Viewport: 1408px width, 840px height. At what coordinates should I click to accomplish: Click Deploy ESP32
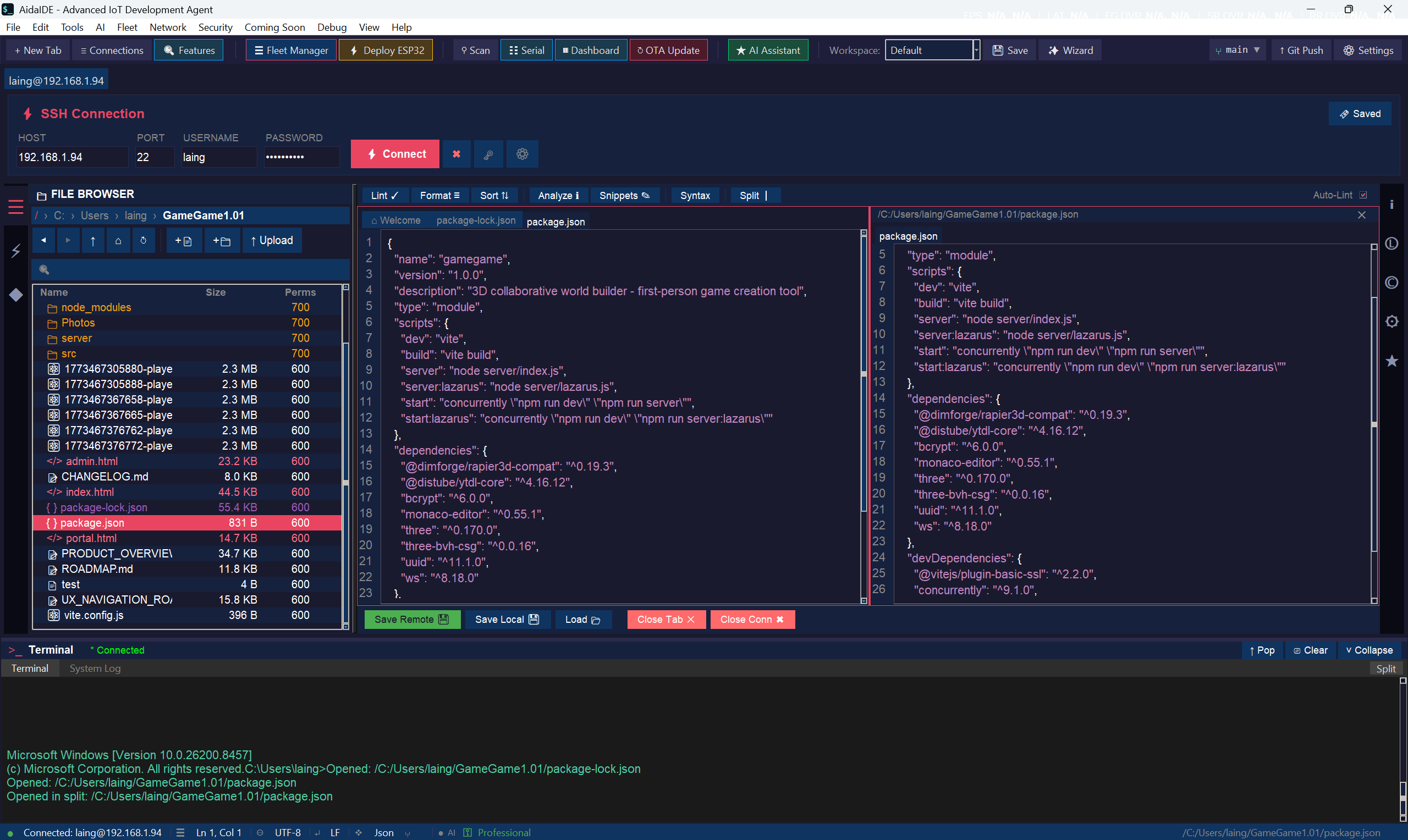[386, 50]
